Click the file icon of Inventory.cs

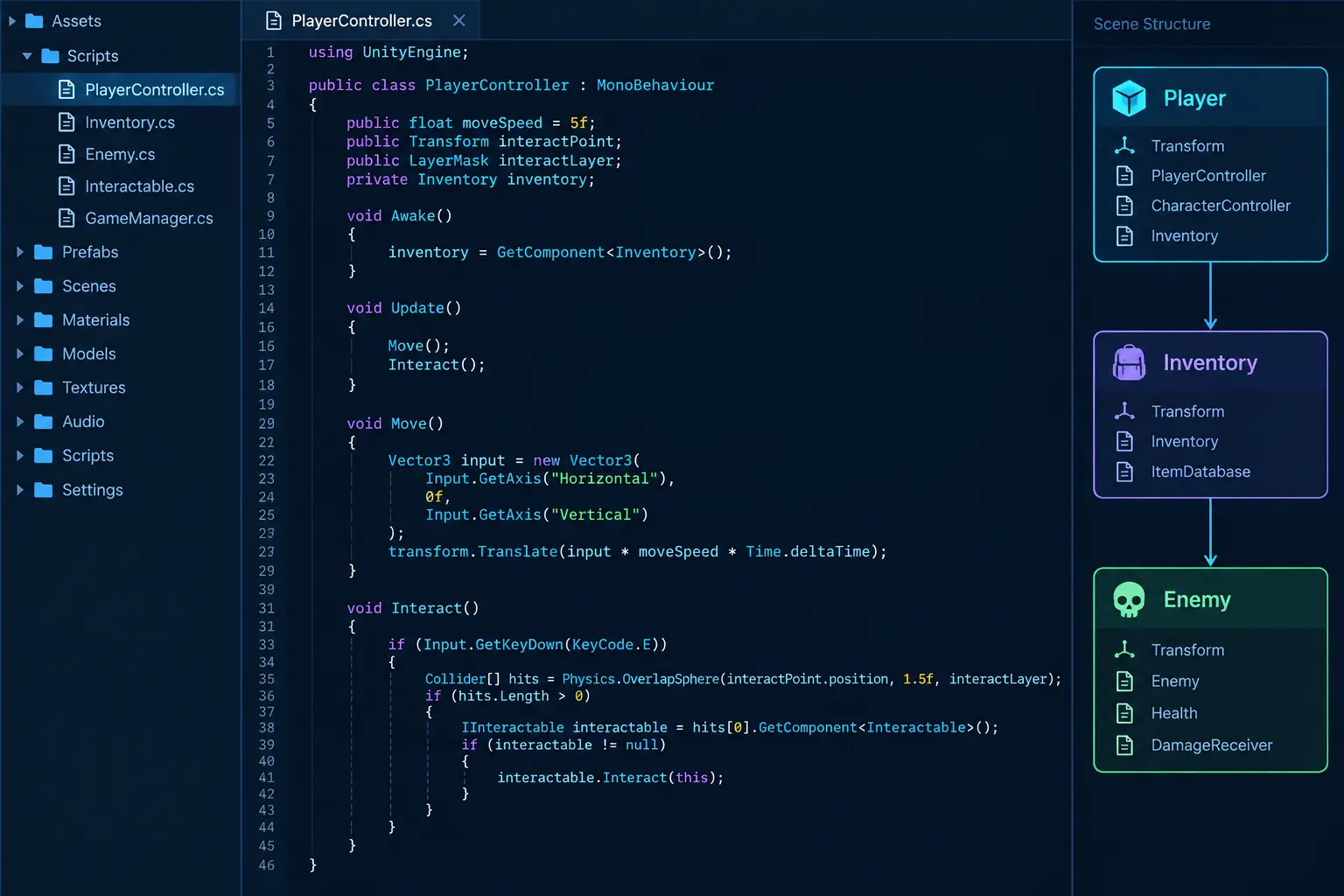66,122
